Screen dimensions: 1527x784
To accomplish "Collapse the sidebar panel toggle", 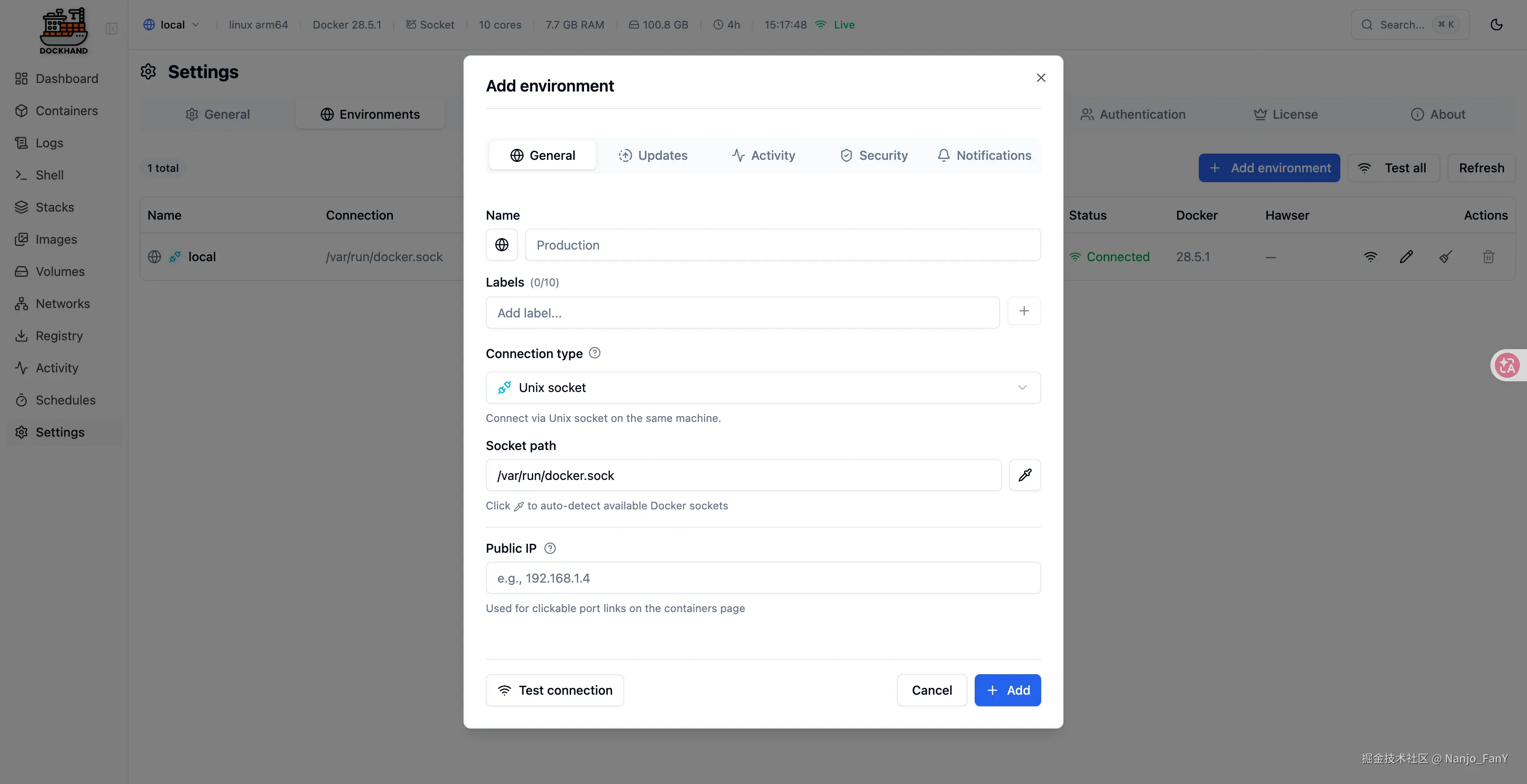I will pos(112,29).
